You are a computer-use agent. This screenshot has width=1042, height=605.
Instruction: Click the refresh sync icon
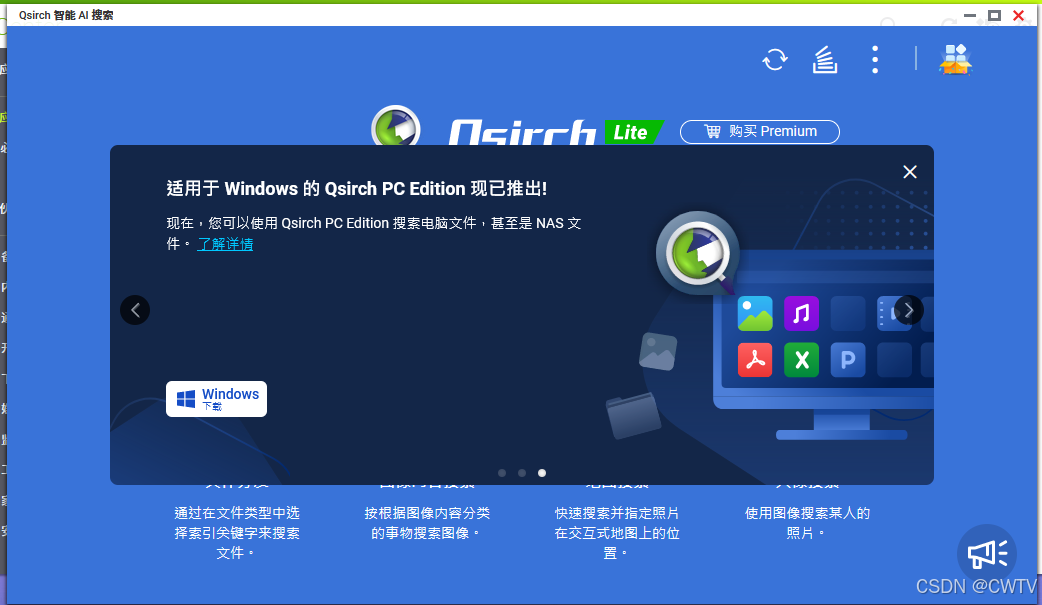point(775,60)
